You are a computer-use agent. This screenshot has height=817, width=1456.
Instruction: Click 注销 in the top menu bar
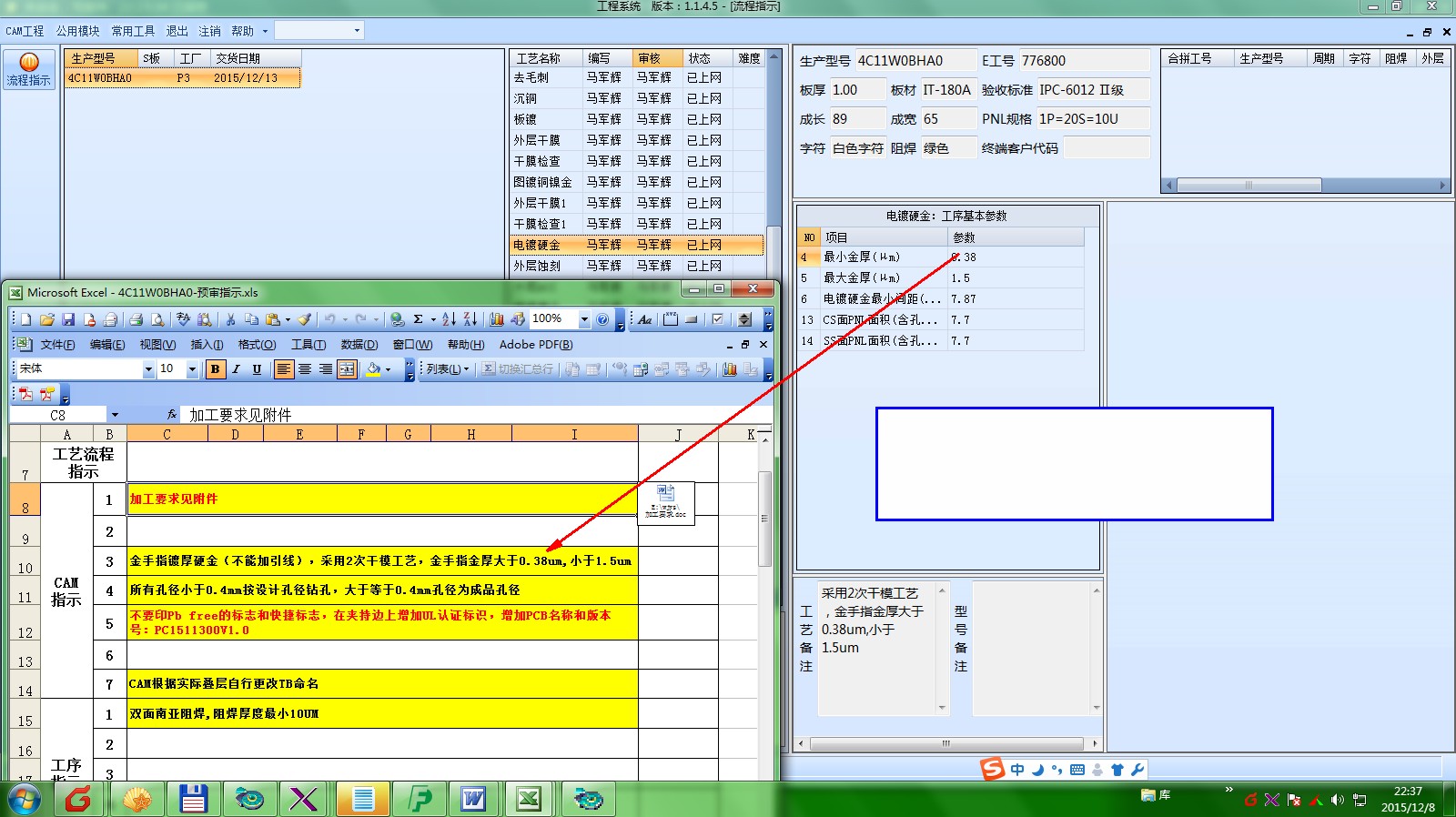click(x=209, y=31)
